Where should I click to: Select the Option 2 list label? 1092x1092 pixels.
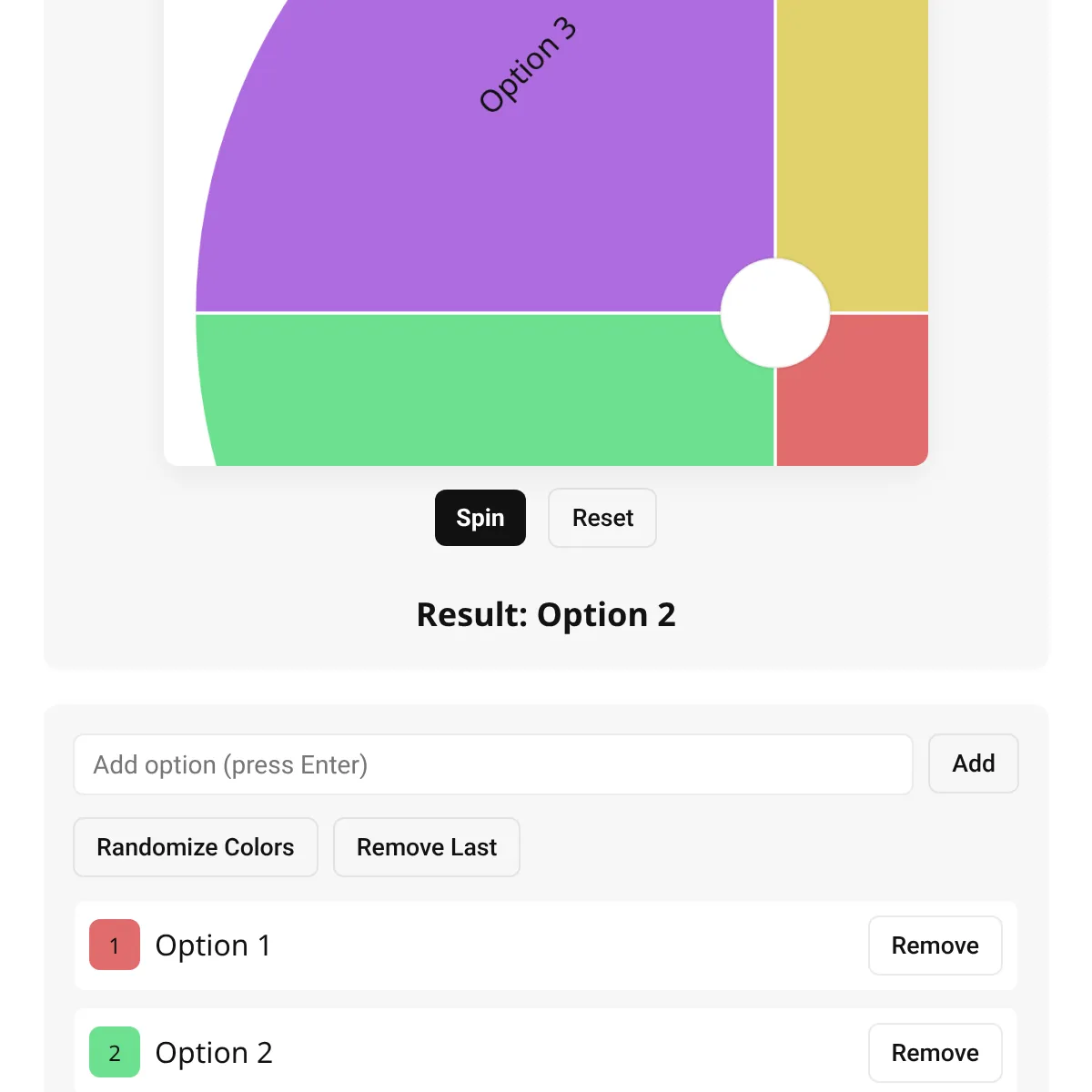pos(214,1053)
